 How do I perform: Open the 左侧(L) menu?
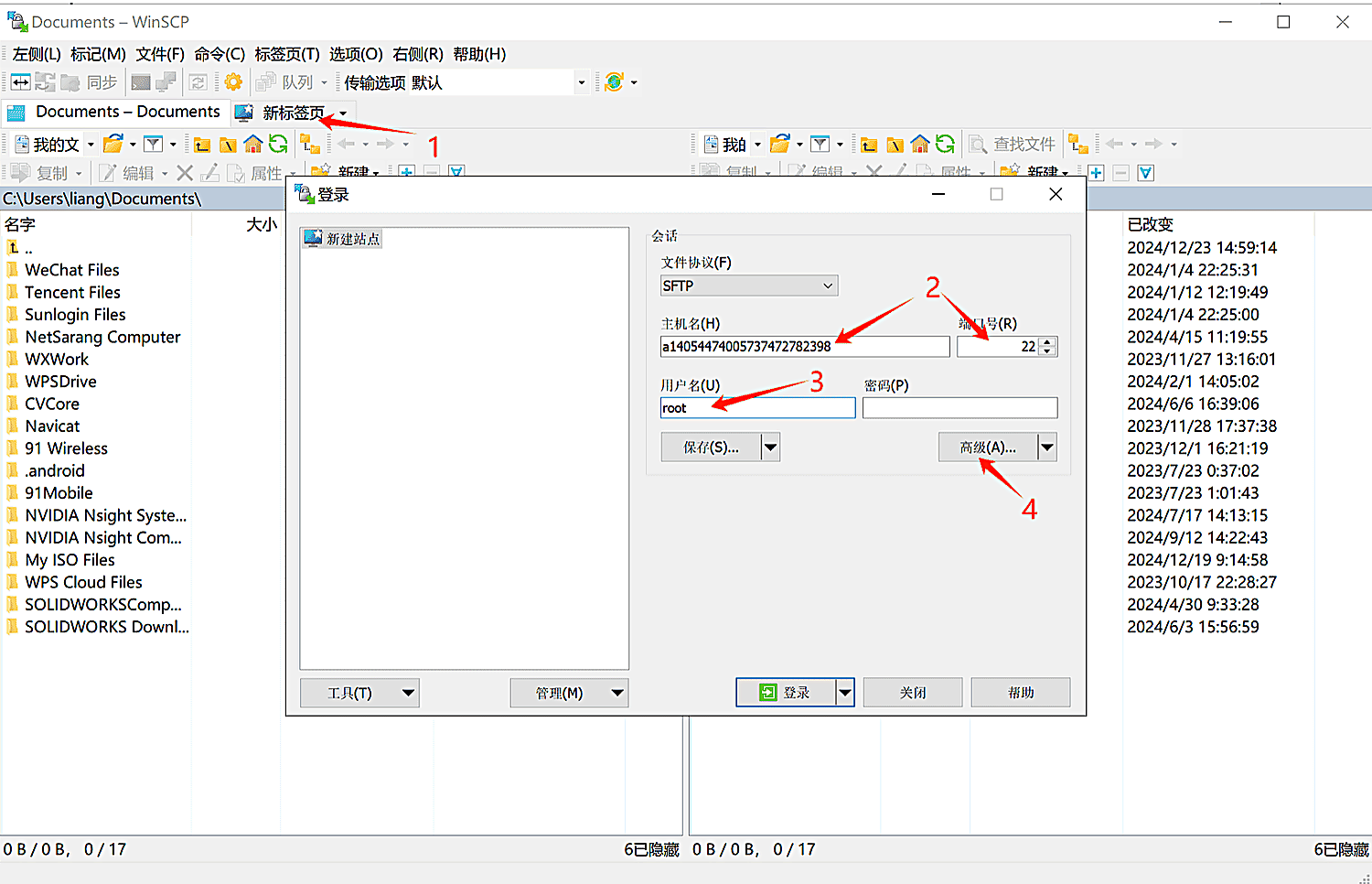point(37,54)
